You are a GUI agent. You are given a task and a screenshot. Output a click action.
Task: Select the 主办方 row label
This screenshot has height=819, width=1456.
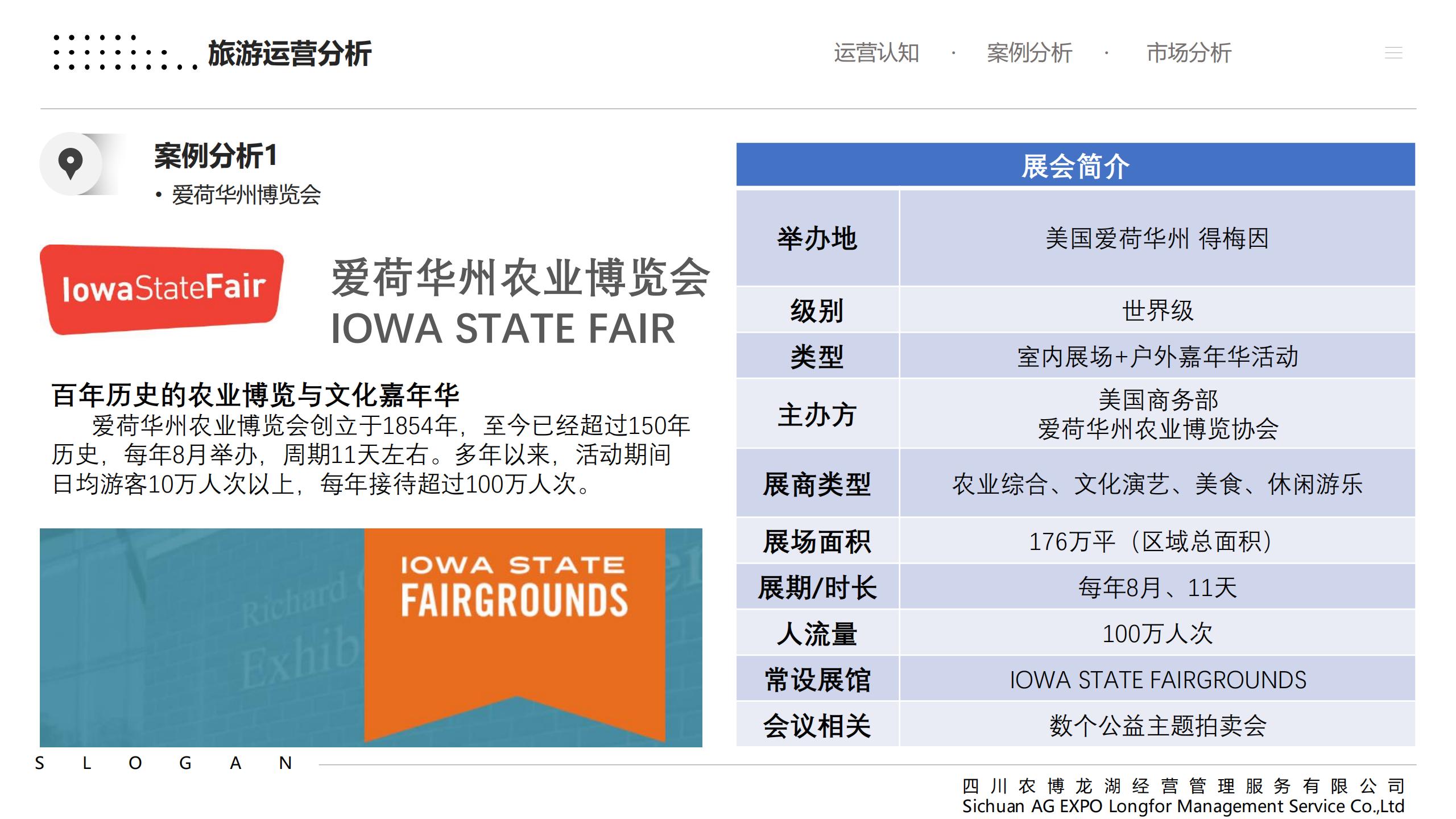click(x=817, y=414)
